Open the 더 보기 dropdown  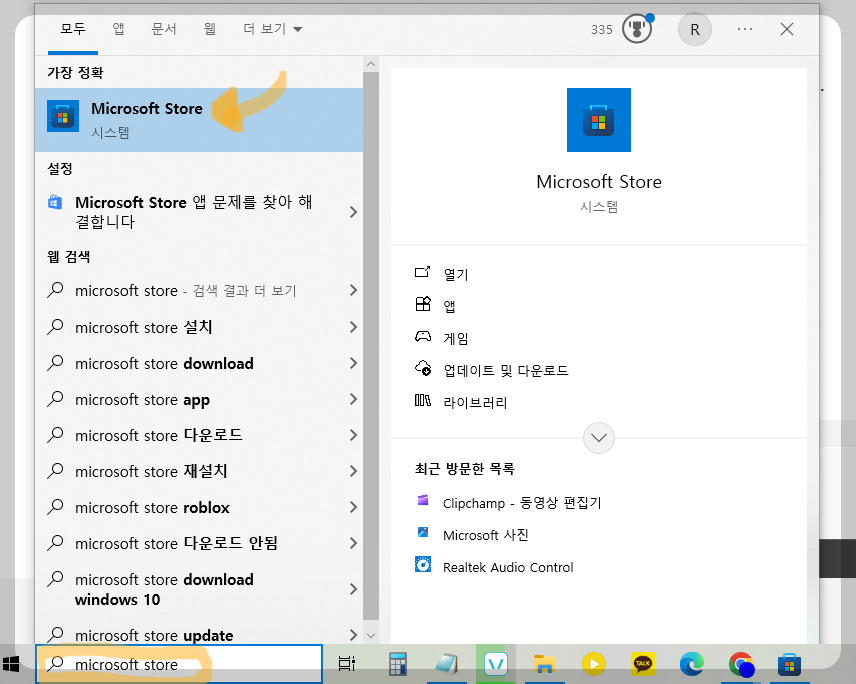pyautogui.click(x=272, y=29)
